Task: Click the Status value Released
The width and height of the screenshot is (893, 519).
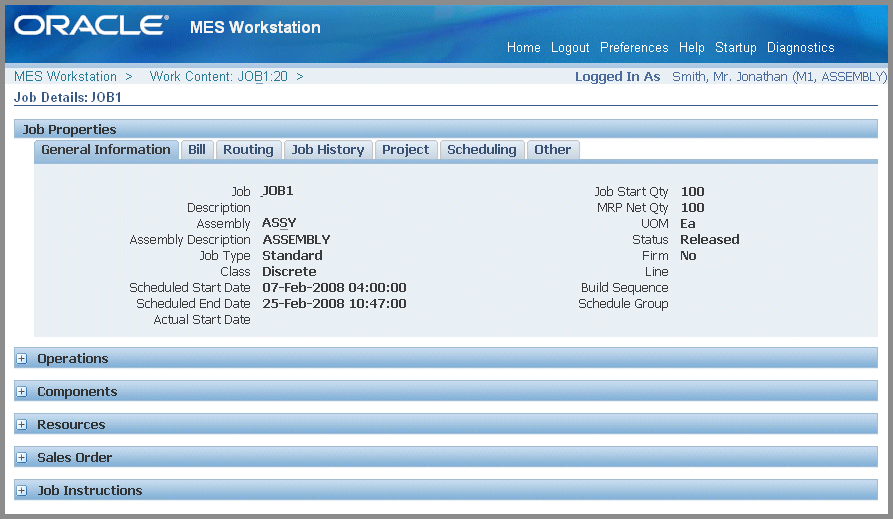Action: point(710,239)
